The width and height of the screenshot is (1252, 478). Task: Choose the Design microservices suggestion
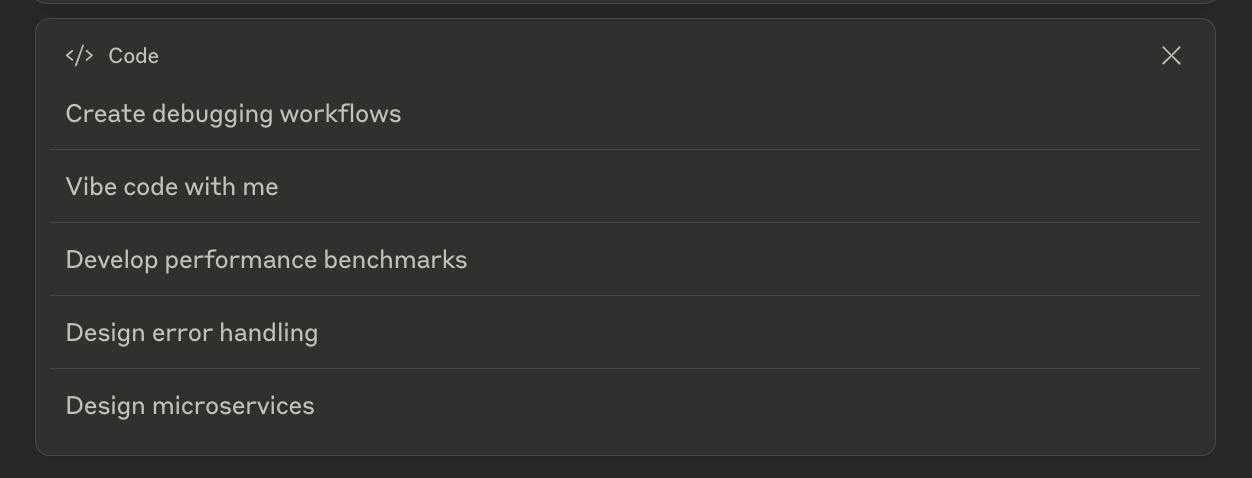(x=625, y=406)
